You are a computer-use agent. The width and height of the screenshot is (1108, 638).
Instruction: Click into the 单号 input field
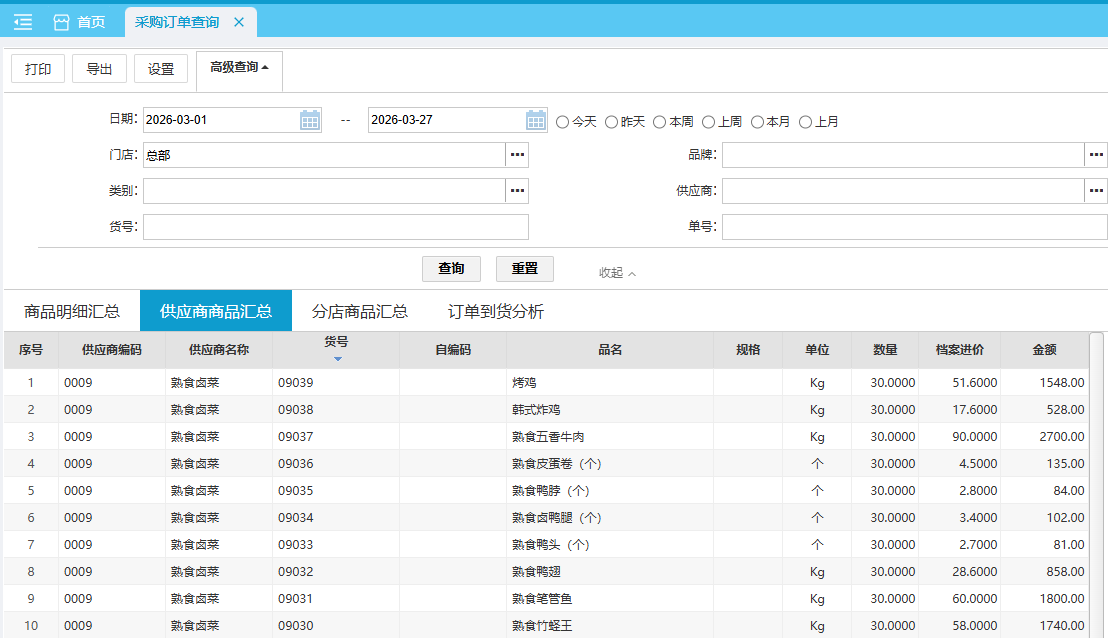coord(914,227)
